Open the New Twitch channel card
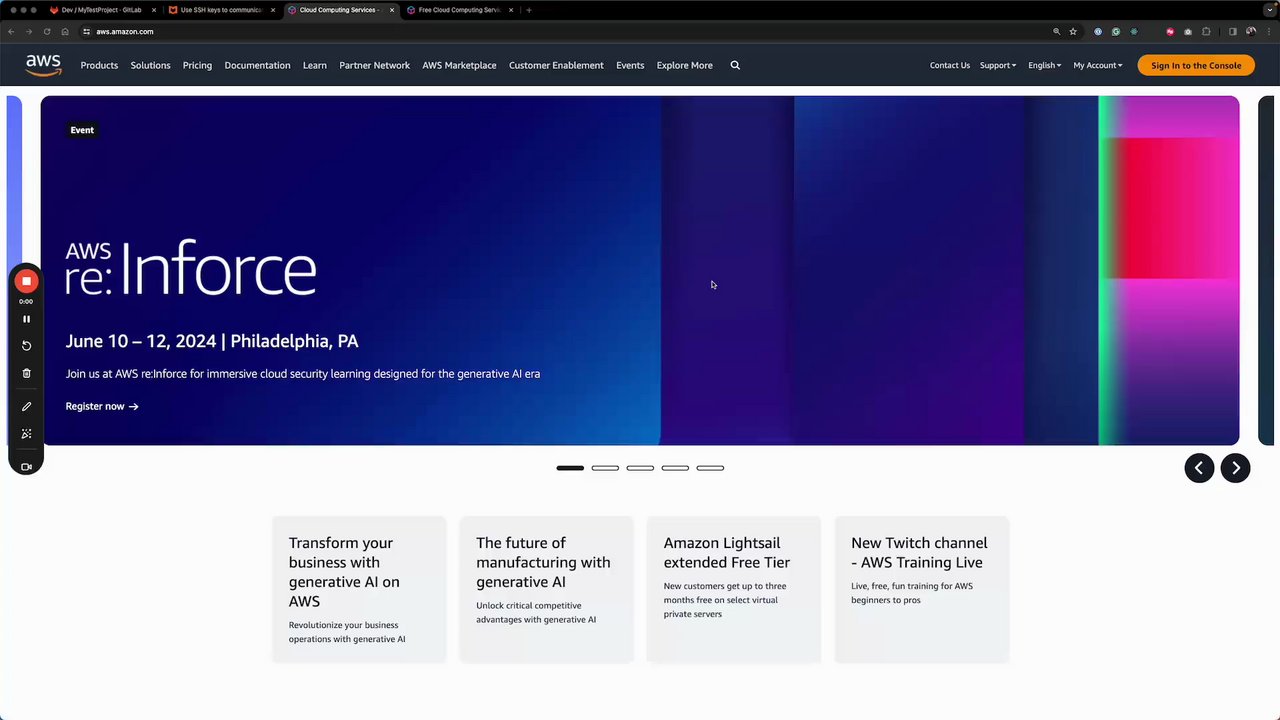Screen dimensions: 1280x720 coord(922,589)
